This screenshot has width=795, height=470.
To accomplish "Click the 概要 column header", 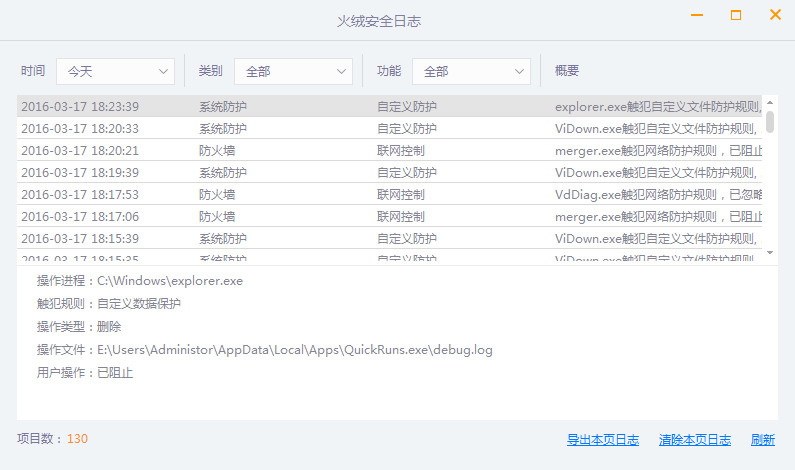I will [567, 71].
